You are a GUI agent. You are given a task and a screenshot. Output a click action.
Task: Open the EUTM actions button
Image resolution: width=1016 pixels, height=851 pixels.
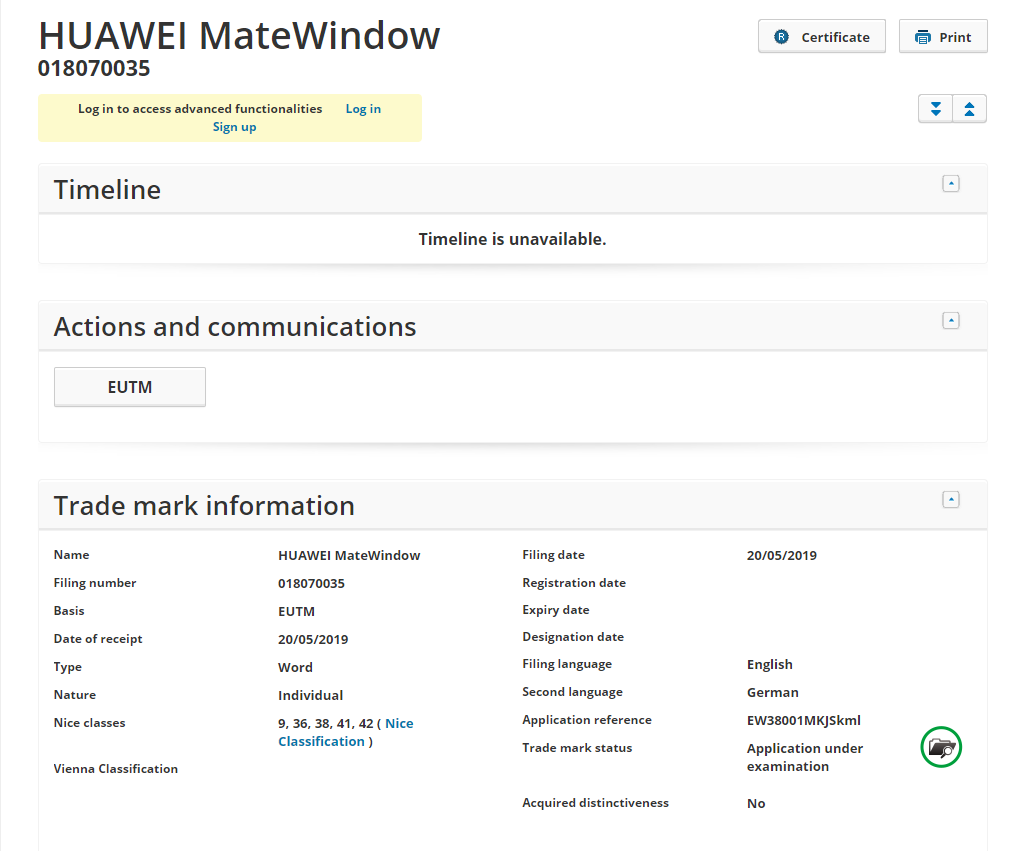coord(130,387)
